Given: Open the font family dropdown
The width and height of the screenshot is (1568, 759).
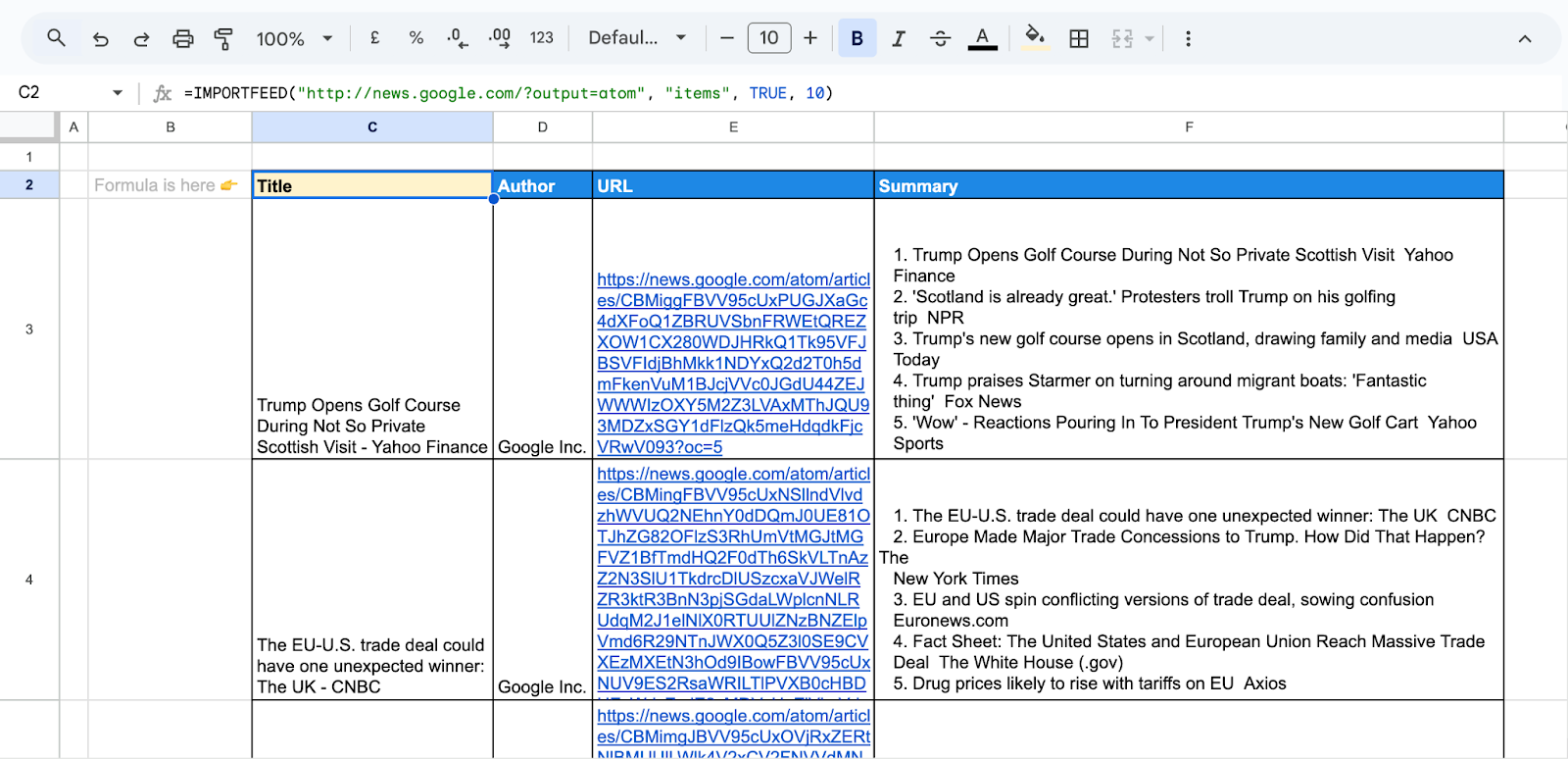Looking at the screenshot, I should coord(637,38).
